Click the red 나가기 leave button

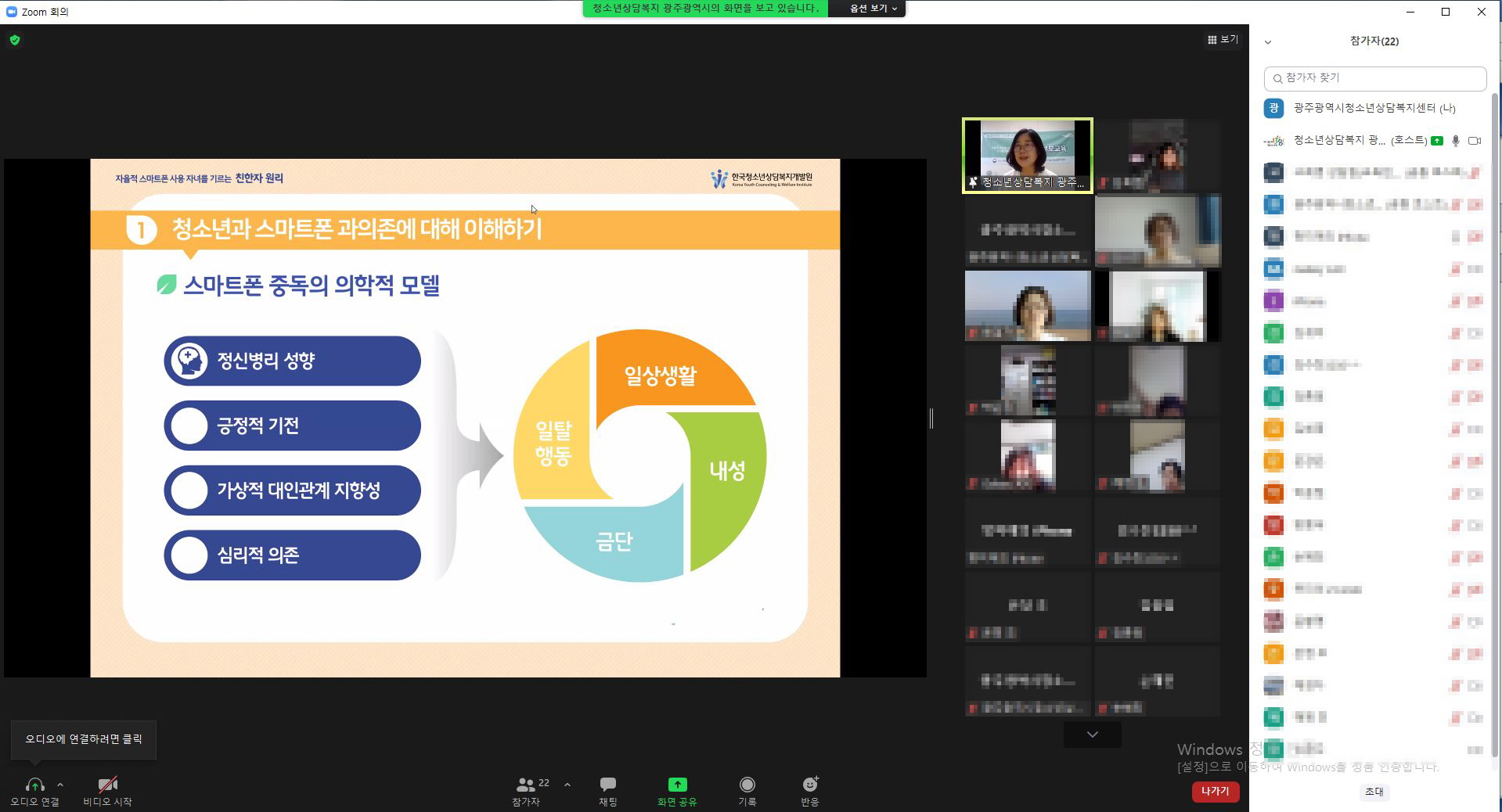tap(1215, 791)
